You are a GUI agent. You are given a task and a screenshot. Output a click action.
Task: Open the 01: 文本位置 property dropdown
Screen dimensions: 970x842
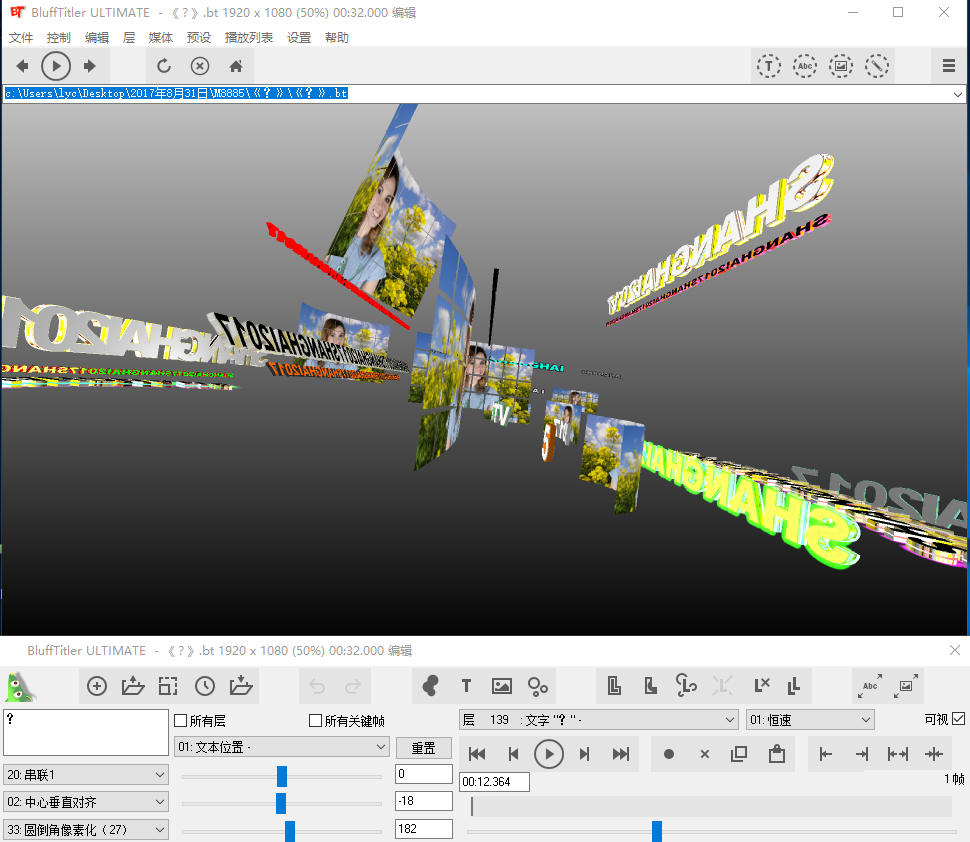(281, 747)
